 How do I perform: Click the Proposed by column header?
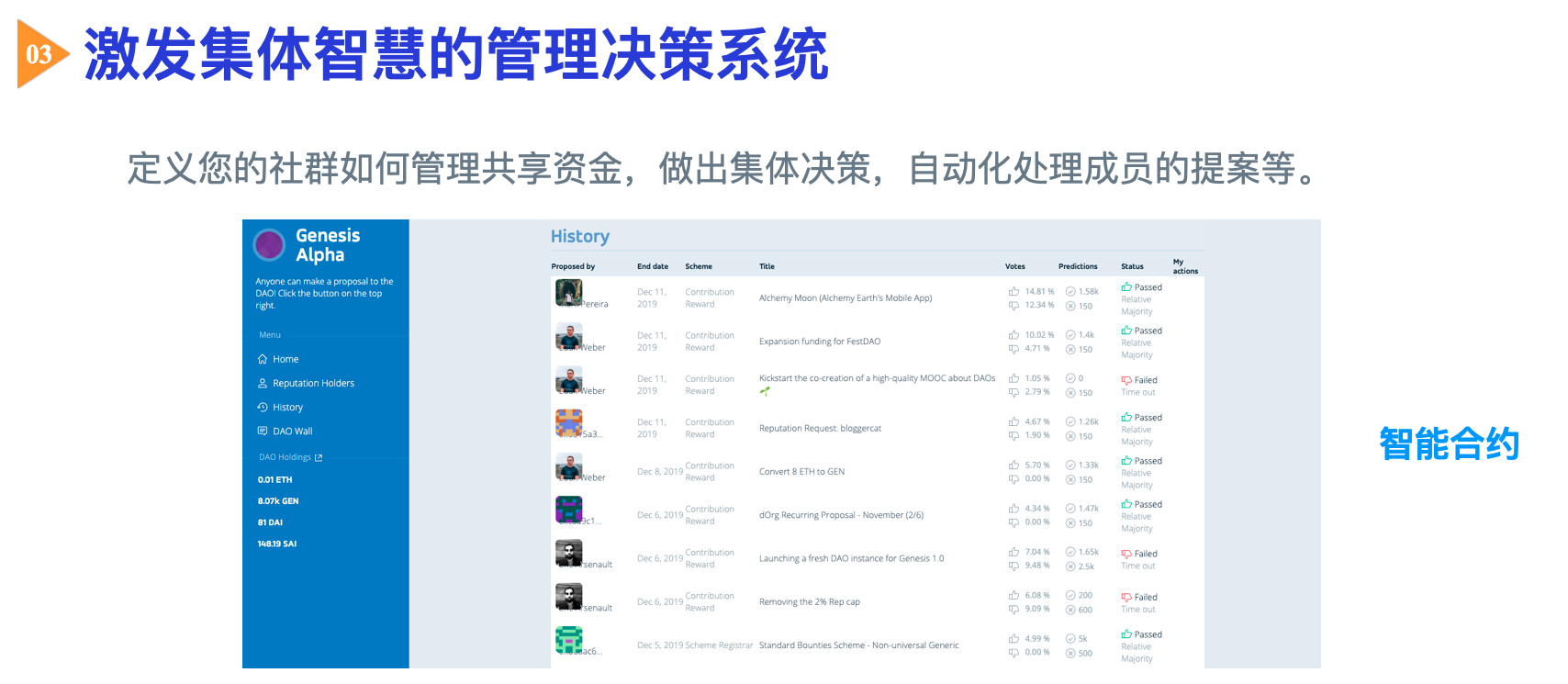tap(573, 266)
